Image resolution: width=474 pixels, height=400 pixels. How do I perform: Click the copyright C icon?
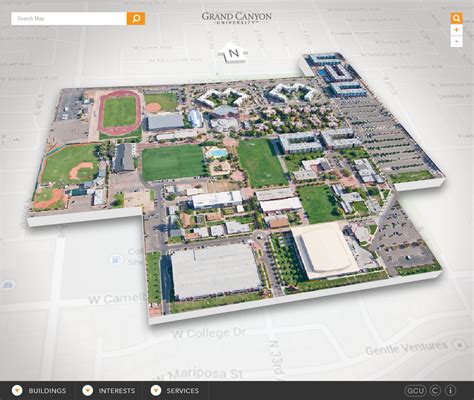(434, 391)
